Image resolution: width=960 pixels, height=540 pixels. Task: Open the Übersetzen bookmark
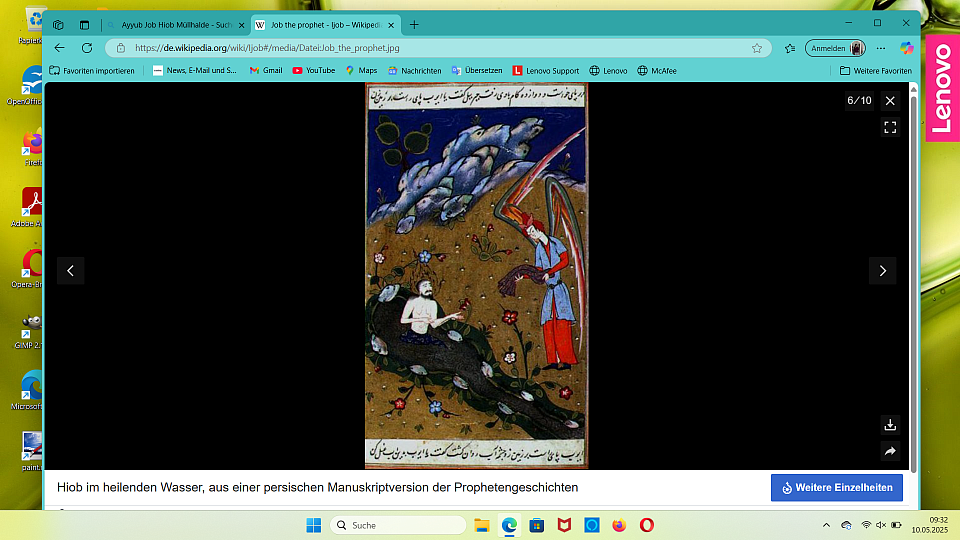coord(477,70)
